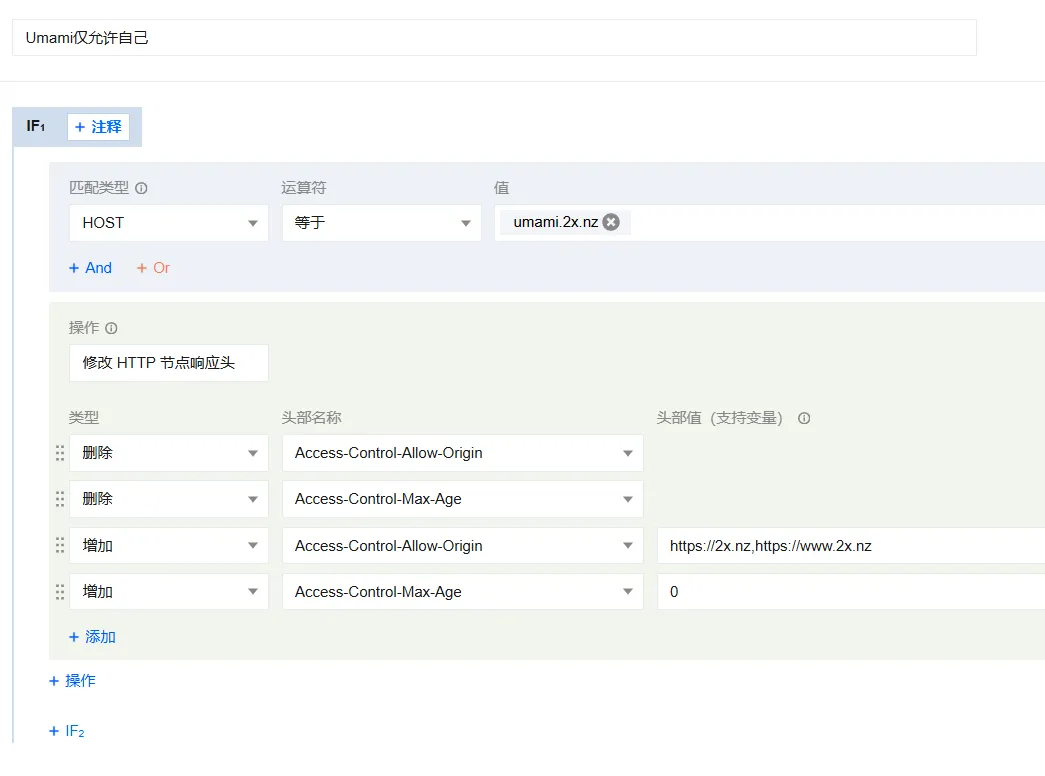Viewport: 1045px width, 776px height.
Task: Click help icon next to 头部值（支持变量）
Action: pyautogui.click(x=804, y=418)
